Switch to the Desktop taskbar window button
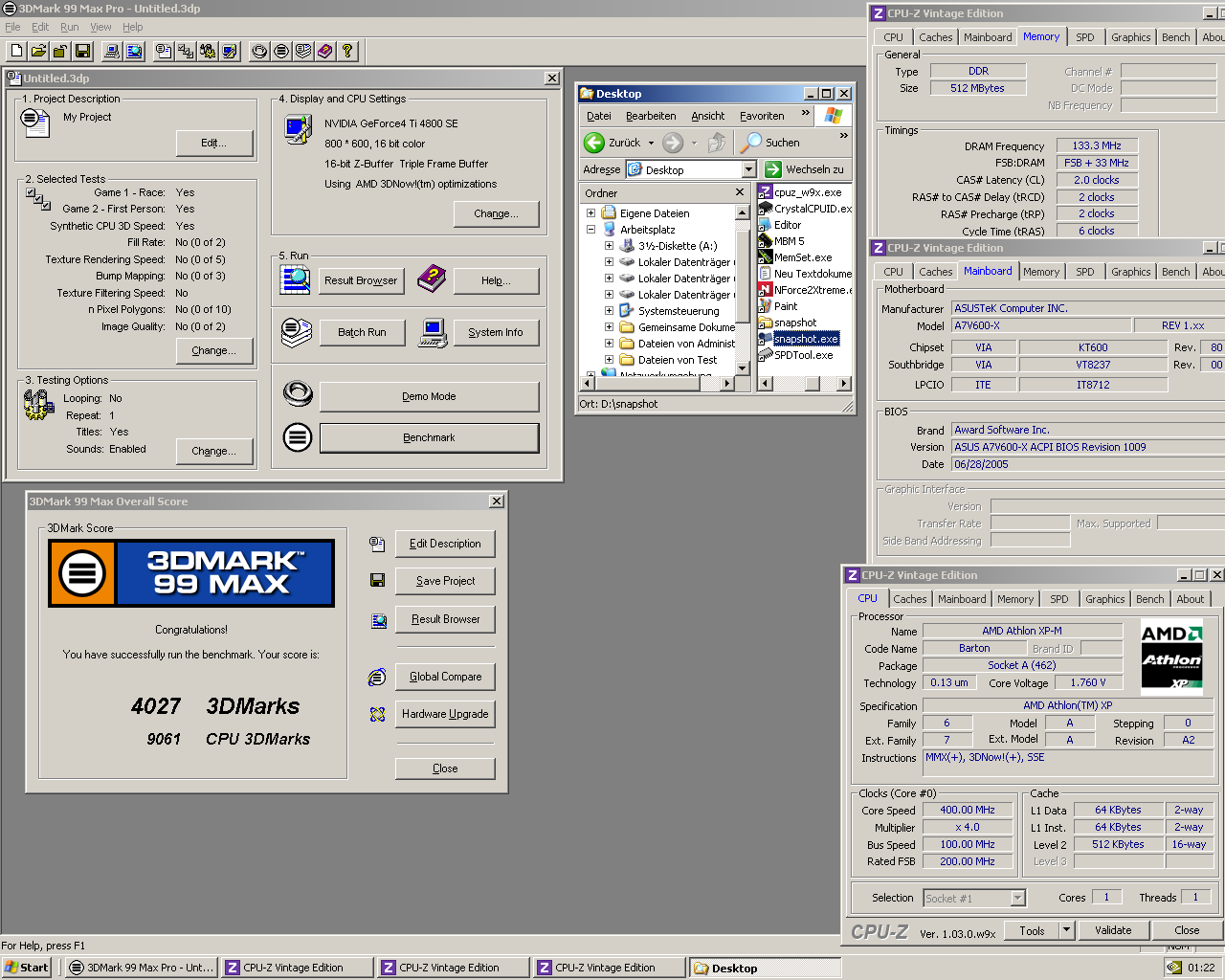The height and width of the screenshot is (980, 1225). click(x=764, y=968)
